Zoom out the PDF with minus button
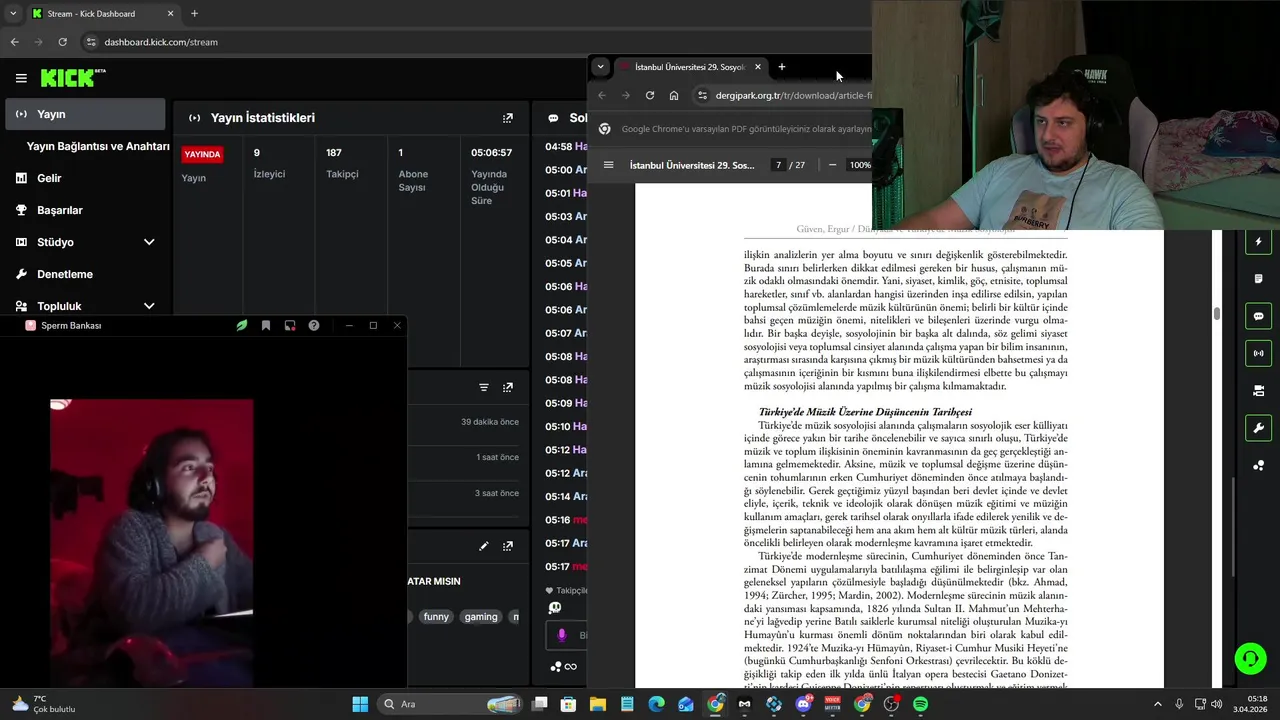This screenshot has width=1280, height=720. click(x=832, y=165)
